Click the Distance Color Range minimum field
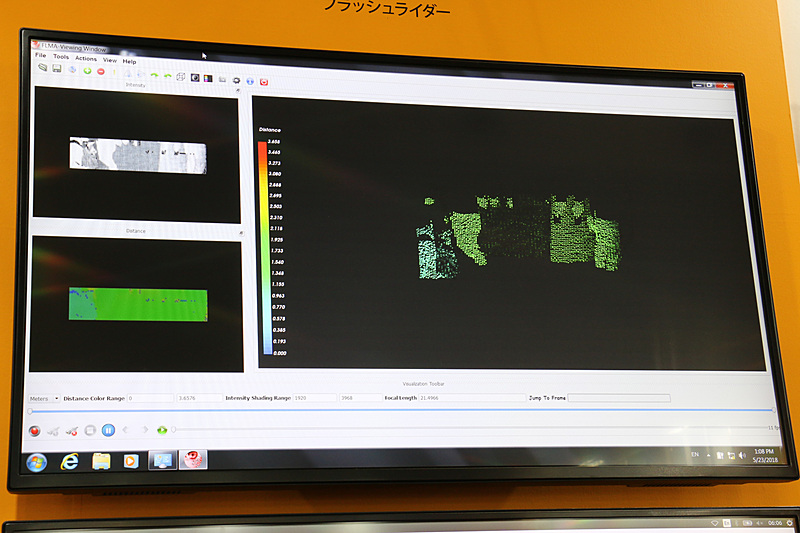This screenshot has height=533, width=800. click(151, 398)
